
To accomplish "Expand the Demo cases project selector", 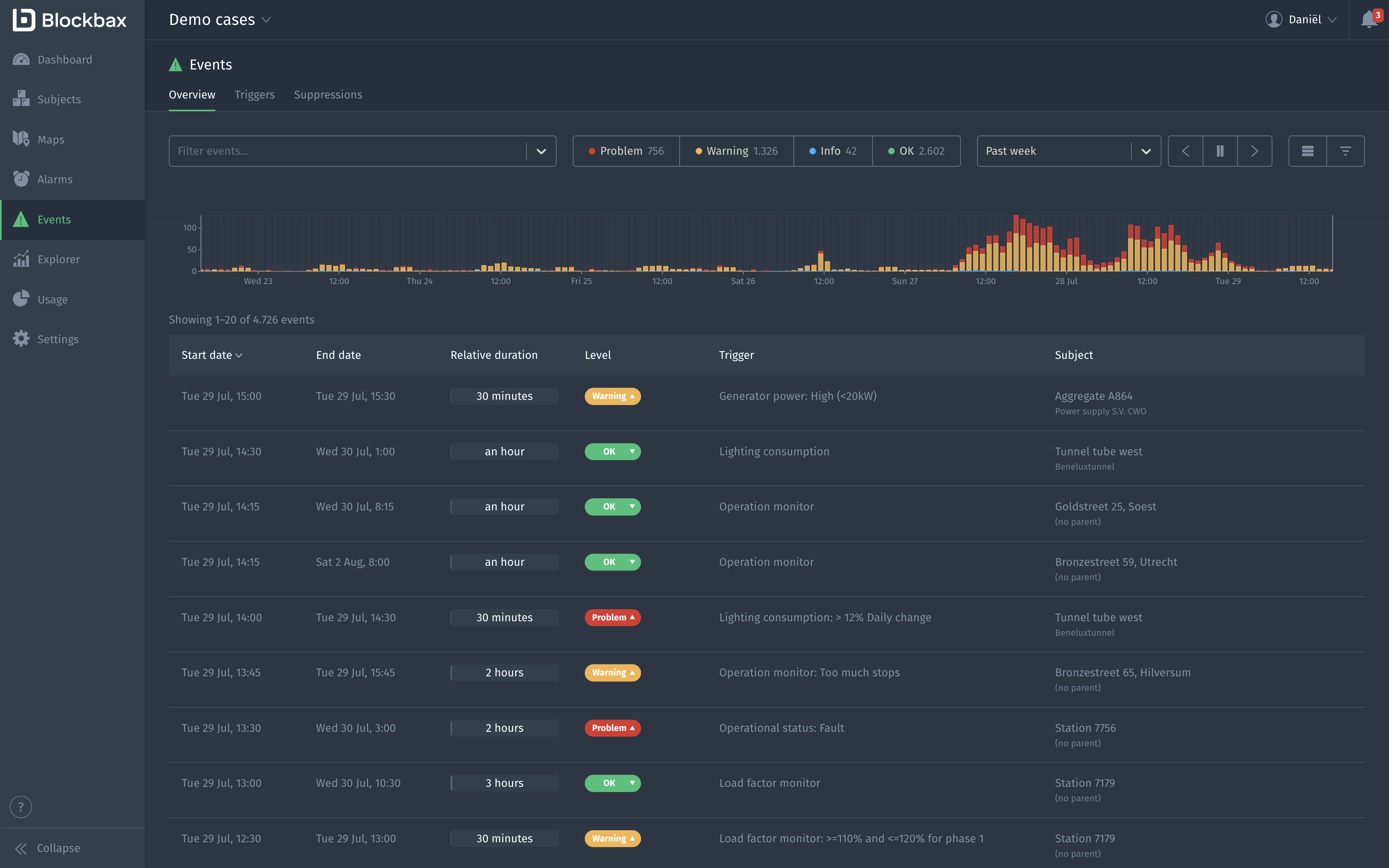I will (219, 19).
